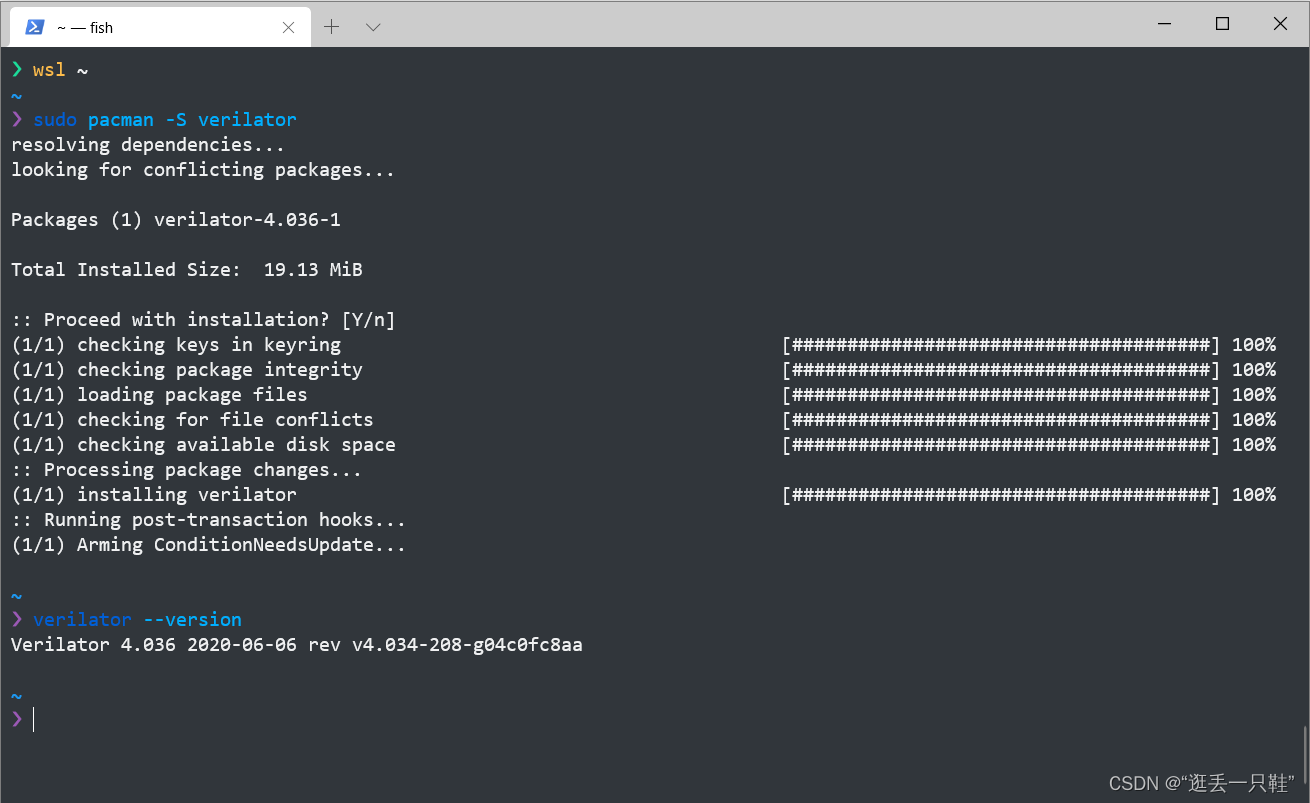Image resolution: width=1310 pixels, height=803 pixels.
Task: Click '(1/1) Arming ConditionNeedsUpdate...' line
Action: click(x=209, y=545)
